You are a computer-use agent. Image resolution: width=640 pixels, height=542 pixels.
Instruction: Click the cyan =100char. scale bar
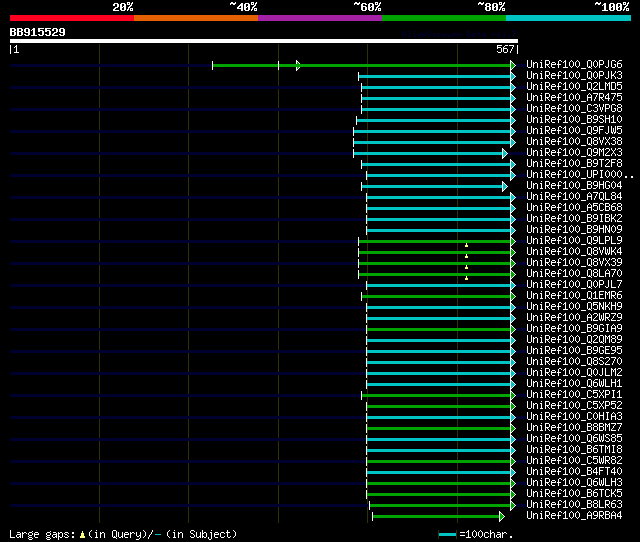447,534
